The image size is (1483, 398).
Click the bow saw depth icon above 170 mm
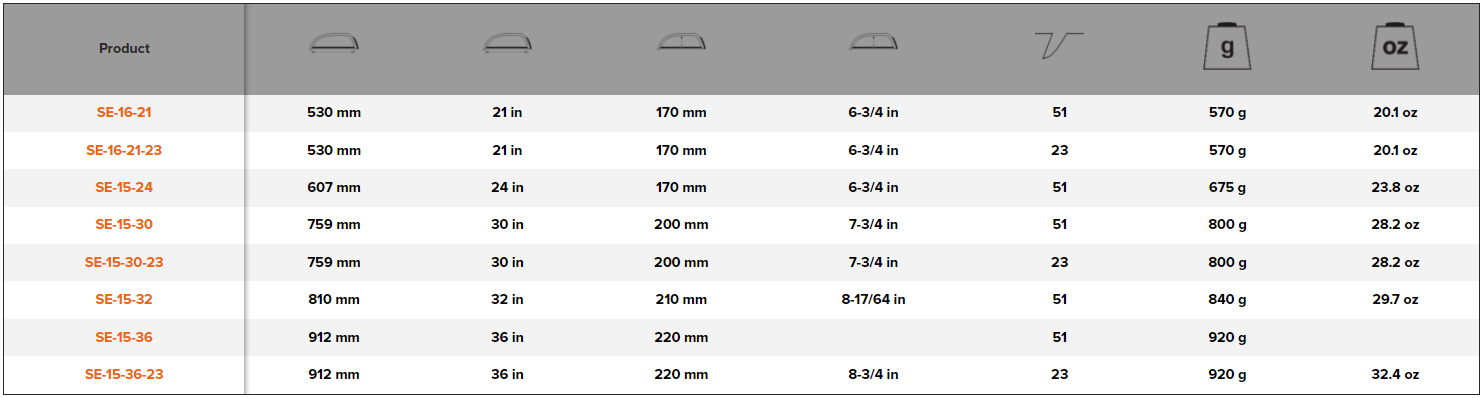[x=681, y=42]
